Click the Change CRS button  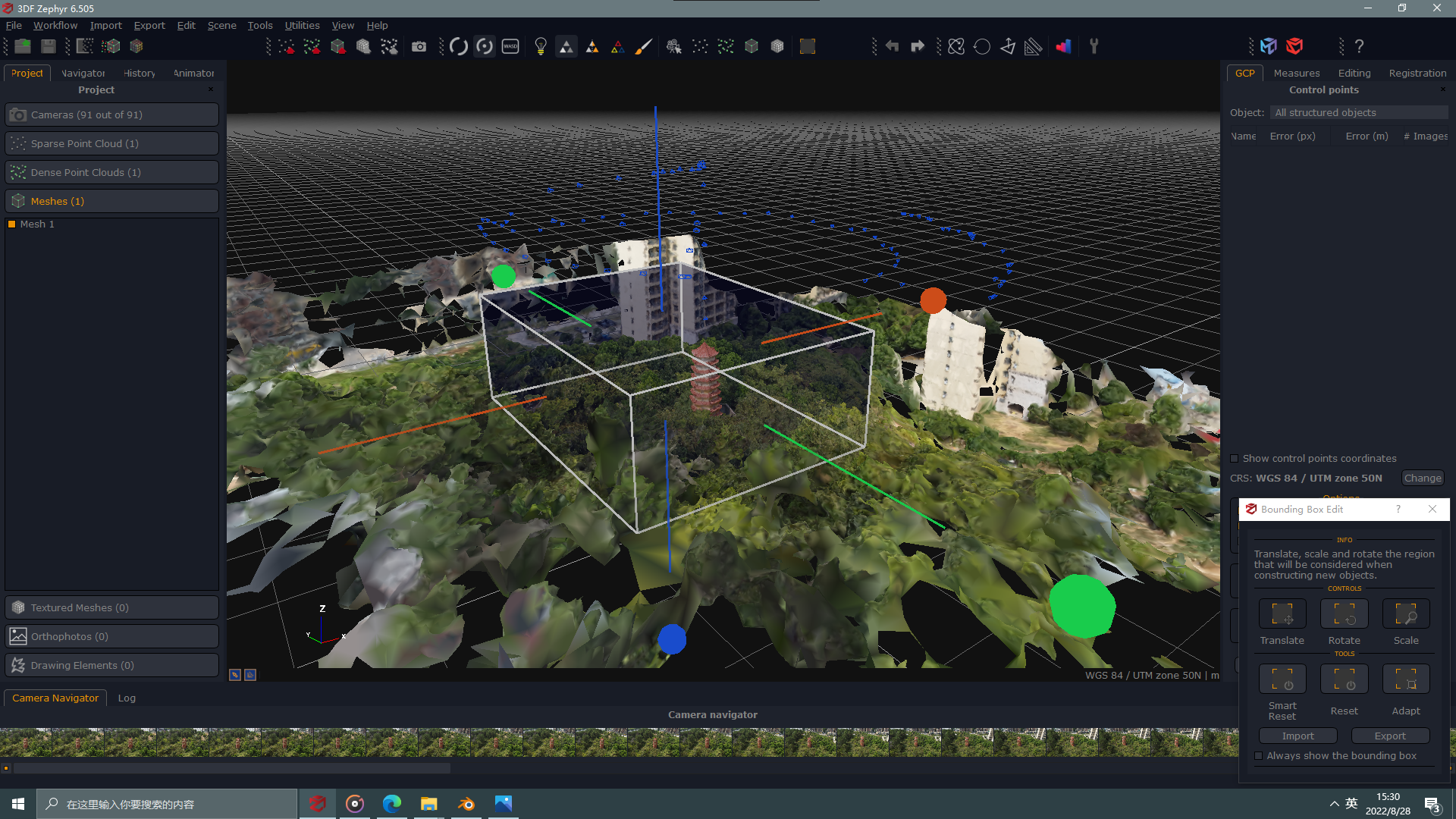pos(1421,477)
